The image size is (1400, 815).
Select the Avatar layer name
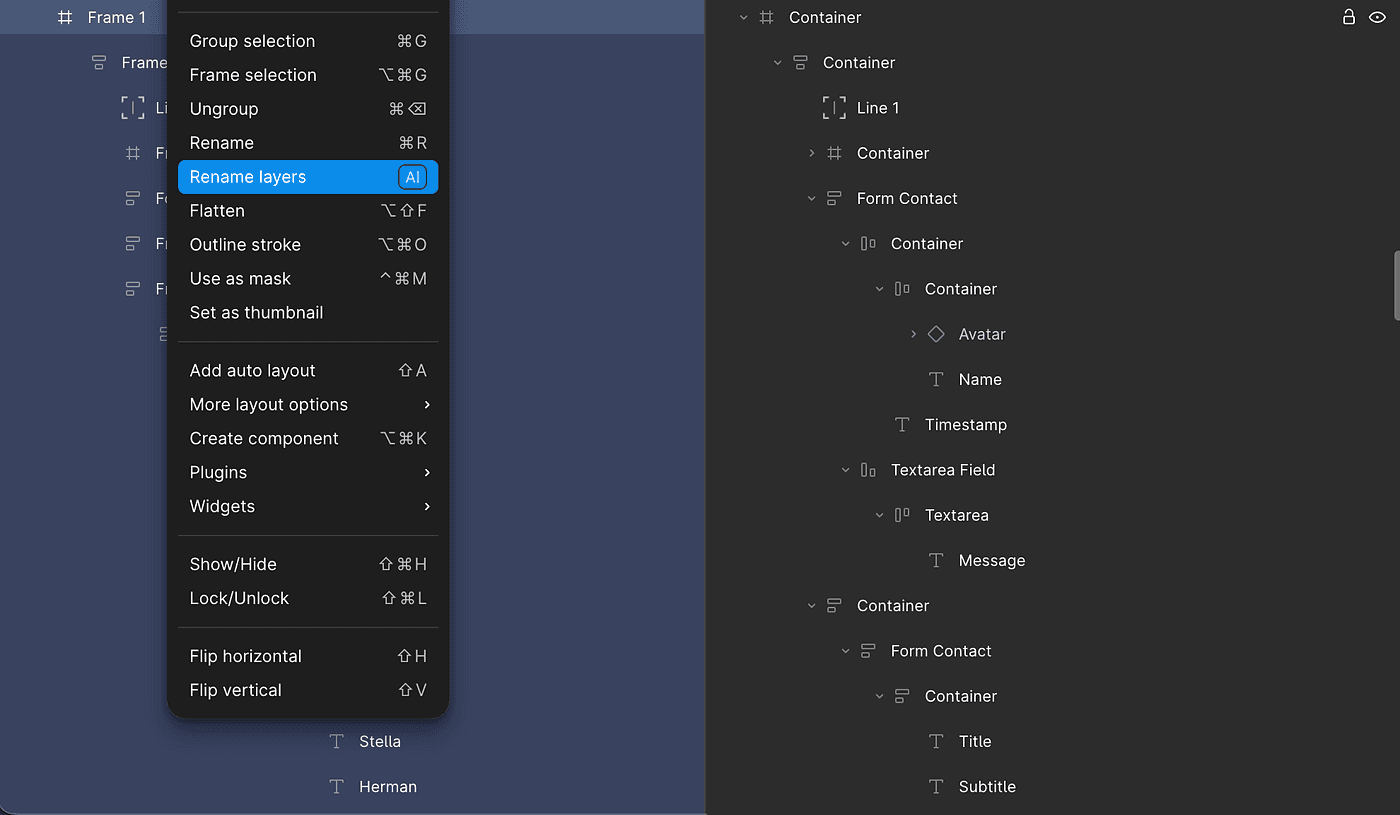[982, 334]
